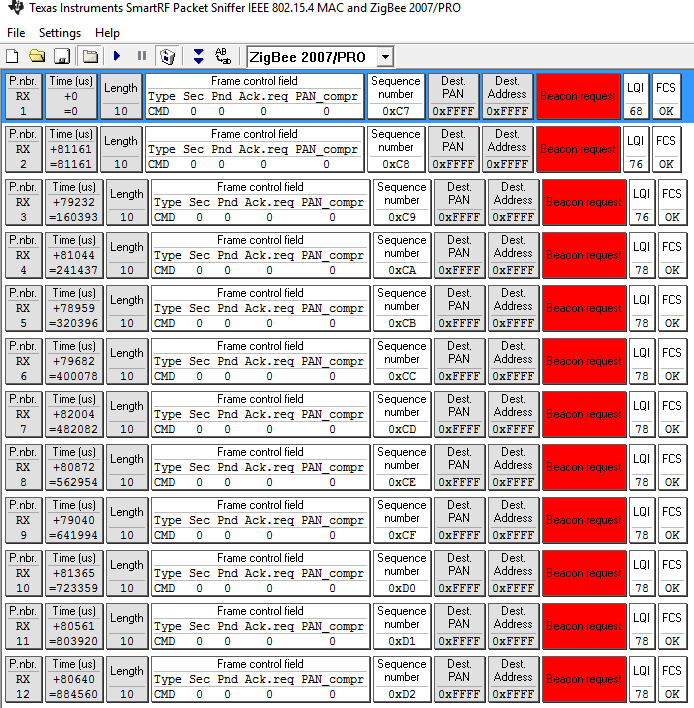Screen dimensions: 694x708
Task: Click sequence number 0xCA
Action: (401, 270)
